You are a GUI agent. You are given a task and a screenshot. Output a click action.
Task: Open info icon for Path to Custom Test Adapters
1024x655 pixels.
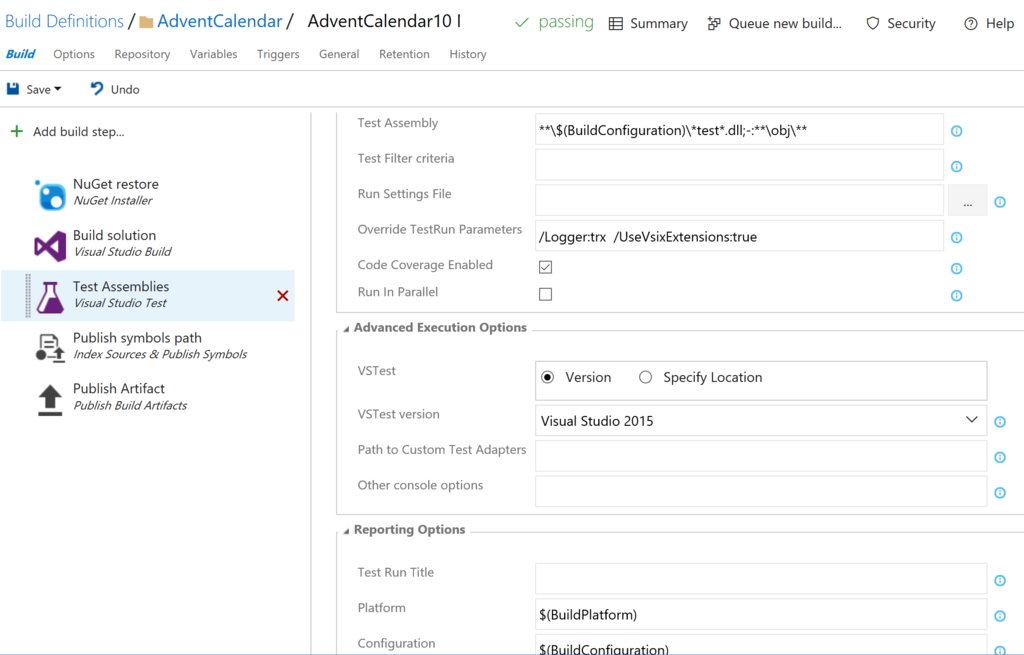click(1000, 457)
